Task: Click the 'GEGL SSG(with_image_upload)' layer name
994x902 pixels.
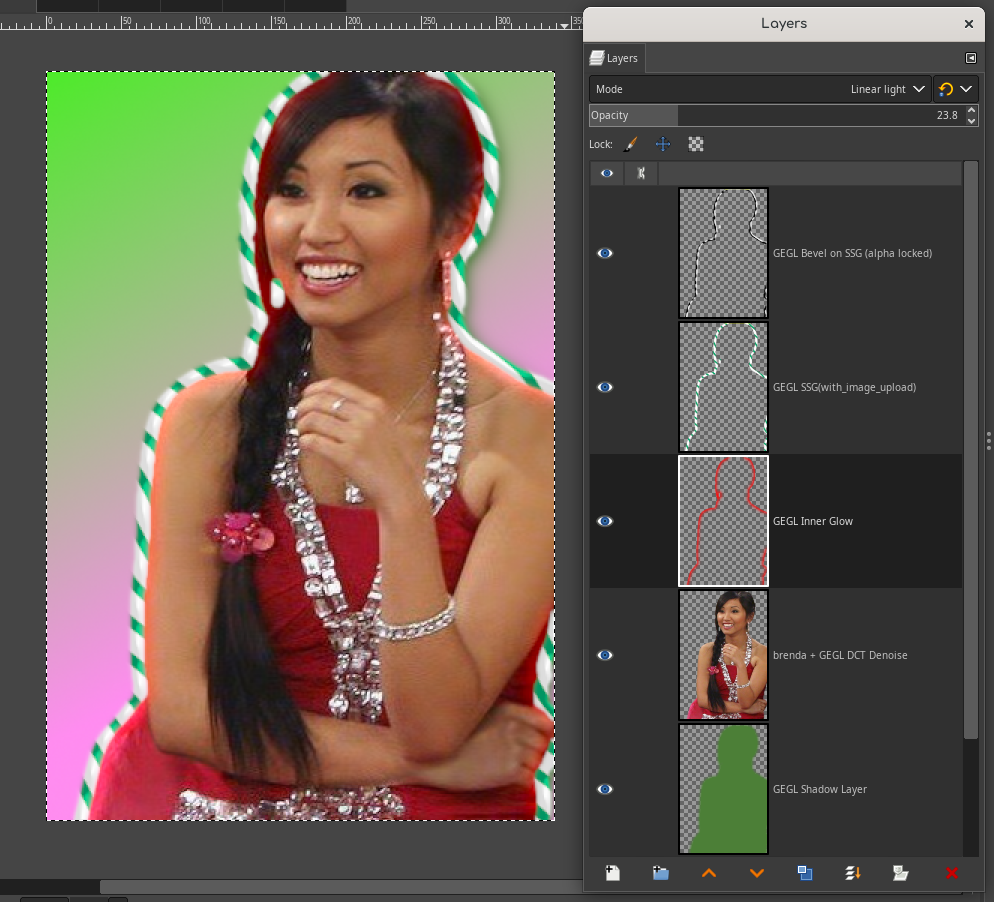Action: 844,387
